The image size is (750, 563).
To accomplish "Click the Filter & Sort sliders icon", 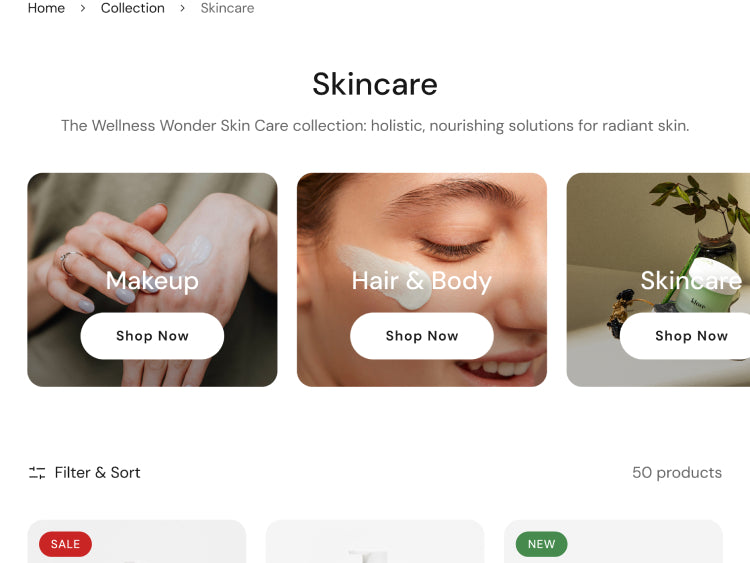I will (37, 473).
